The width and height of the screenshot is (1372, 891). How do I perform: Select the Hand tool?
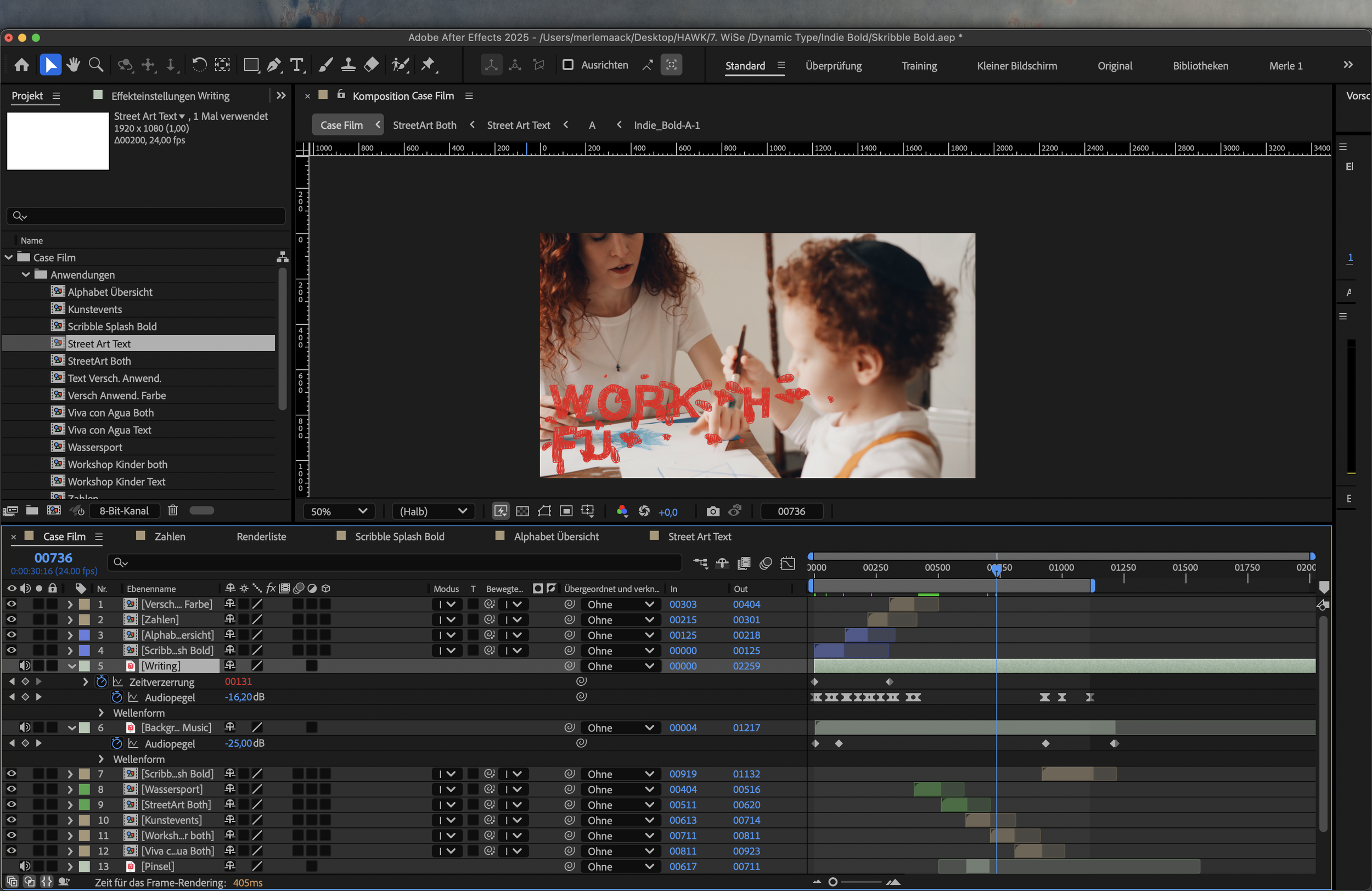point(73,65)
